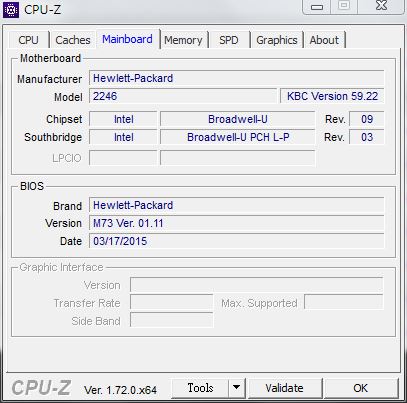The image size is (407, 403).
Task: Click the Max. Supported field
Action: [x=344, y=303]
